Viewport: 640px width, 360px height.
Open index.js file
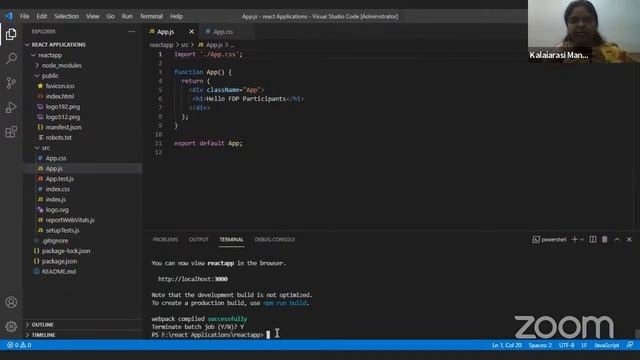pyautogui.click(x=56, y=199)
